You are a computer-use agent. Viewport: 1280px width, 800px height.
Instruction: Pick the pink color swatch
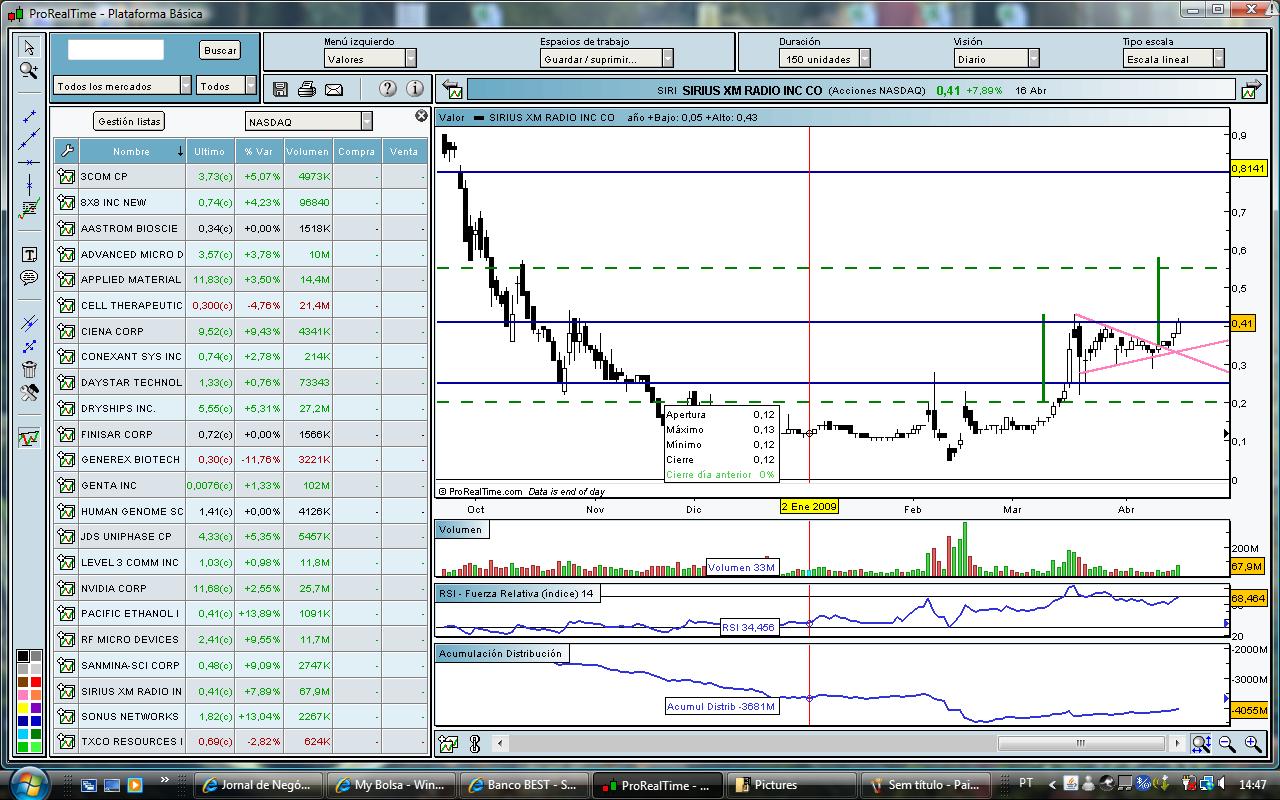pos(23,694)
